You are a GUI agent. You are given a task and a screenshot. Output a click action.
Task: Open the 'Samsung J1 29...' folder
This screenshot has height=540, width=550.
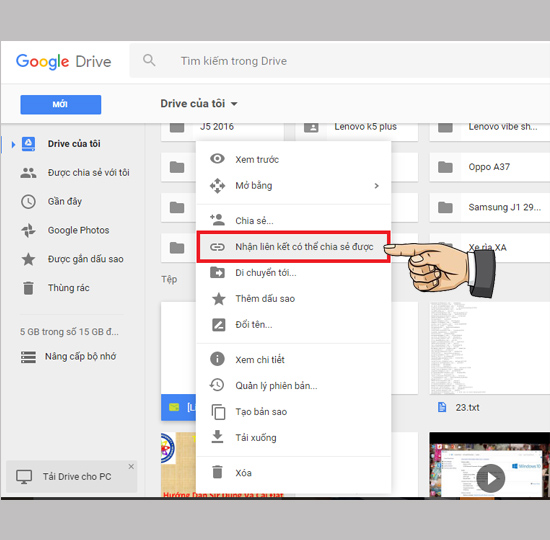click(490, 207)
